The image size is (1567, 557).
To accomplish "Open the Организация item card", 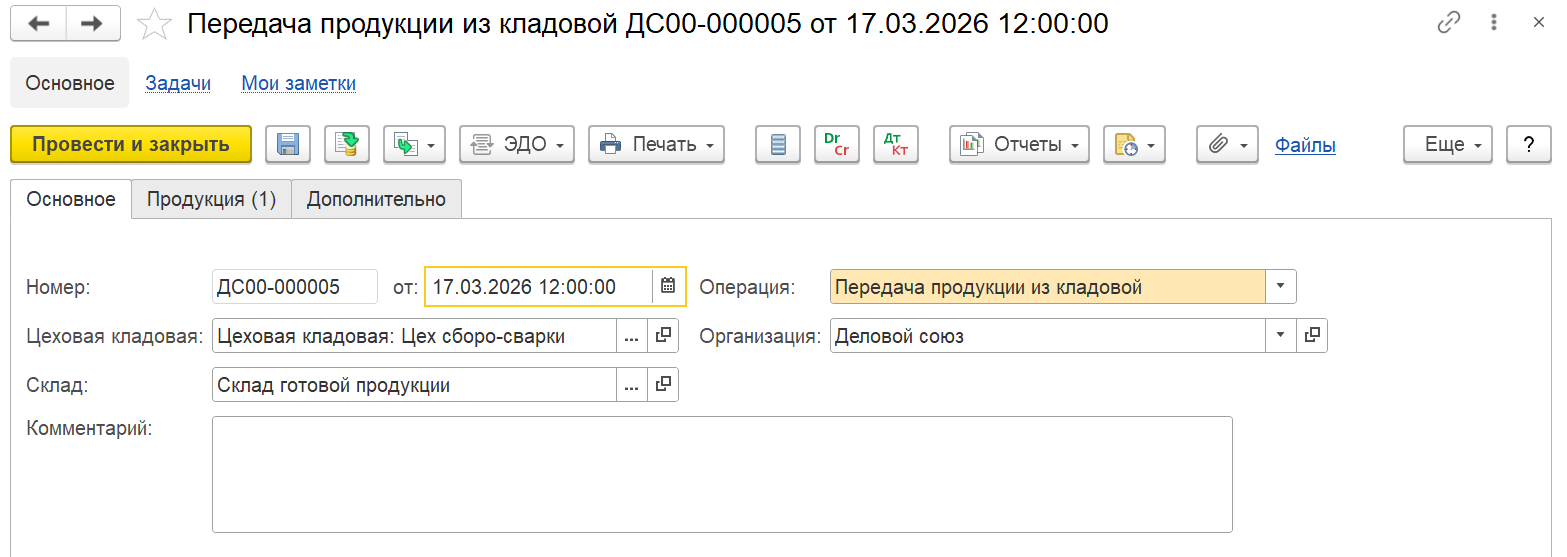I will point(1312,336).
